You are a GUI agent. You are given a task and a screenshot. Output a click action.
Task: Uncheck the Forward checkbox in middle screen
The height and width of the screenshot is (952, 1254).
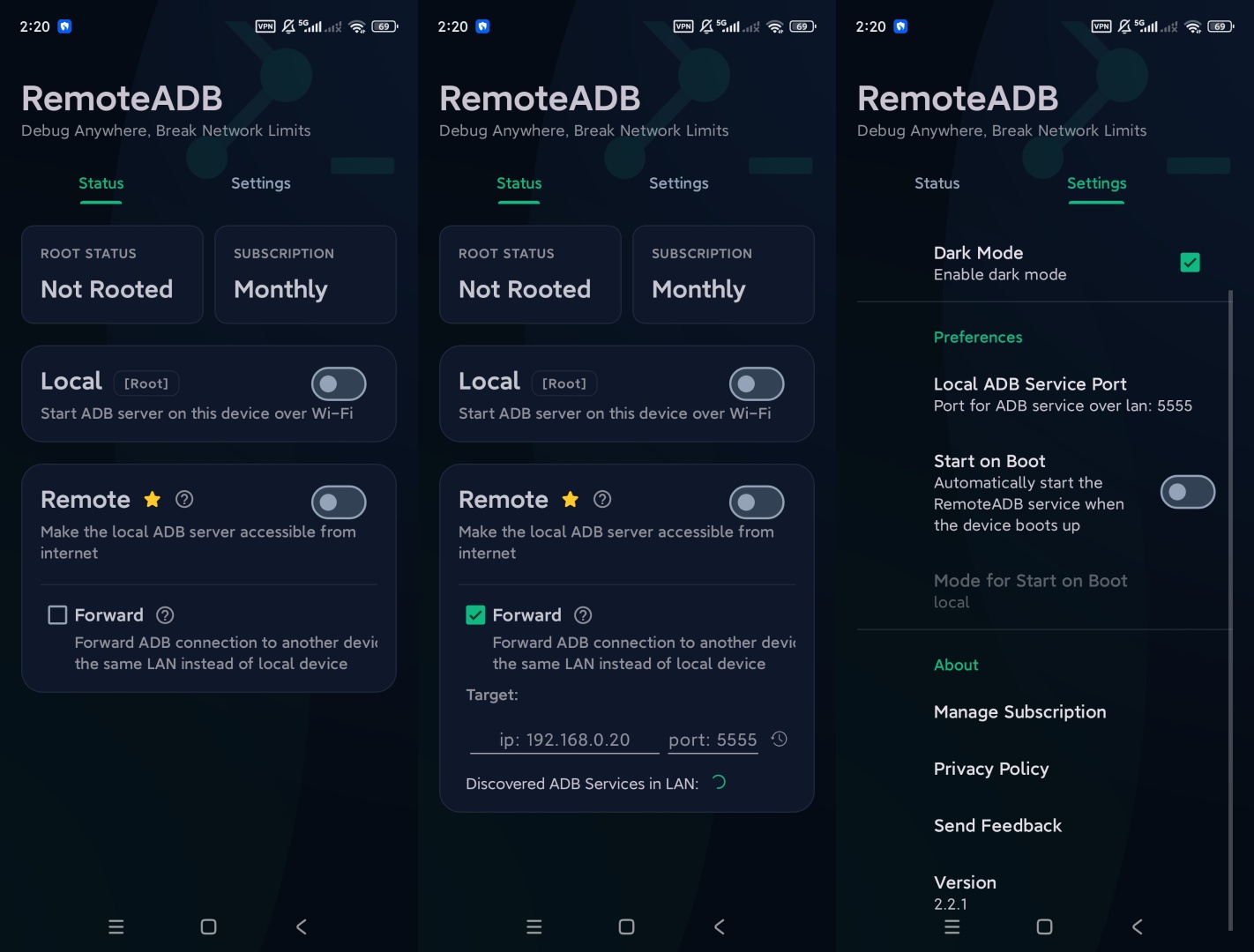click(x=475, y=615)
